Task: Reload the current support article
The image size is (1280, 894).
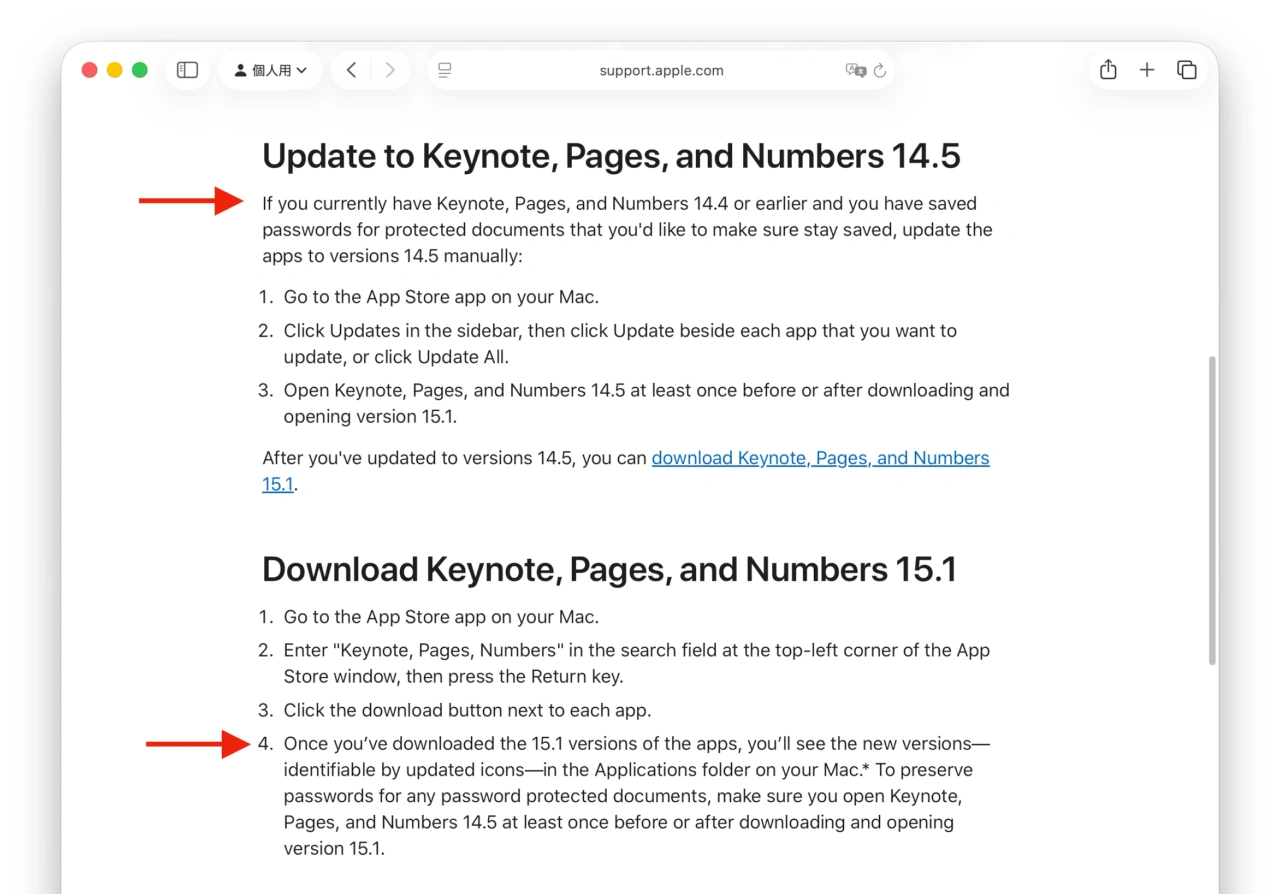Action: [x=879, y=70]
